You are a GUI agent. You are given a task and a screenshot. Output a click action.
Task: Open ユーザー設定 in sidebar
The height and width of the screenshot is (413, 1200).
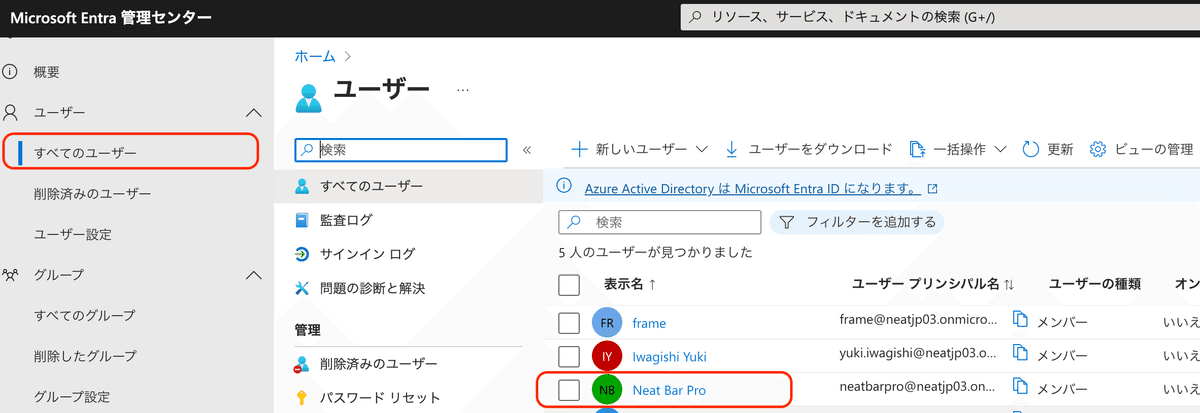point(73,234)
